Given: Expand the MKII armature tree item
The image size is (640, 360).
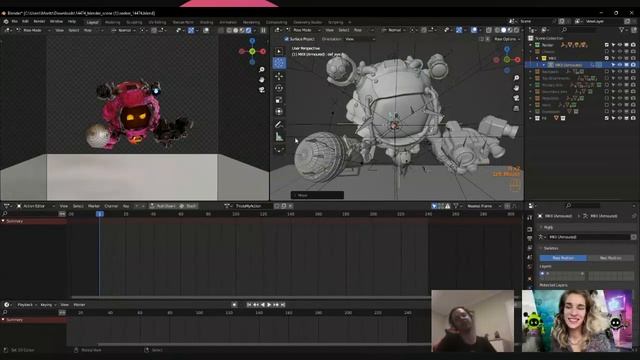Looking at the screenshot, I should pos(544,65).
